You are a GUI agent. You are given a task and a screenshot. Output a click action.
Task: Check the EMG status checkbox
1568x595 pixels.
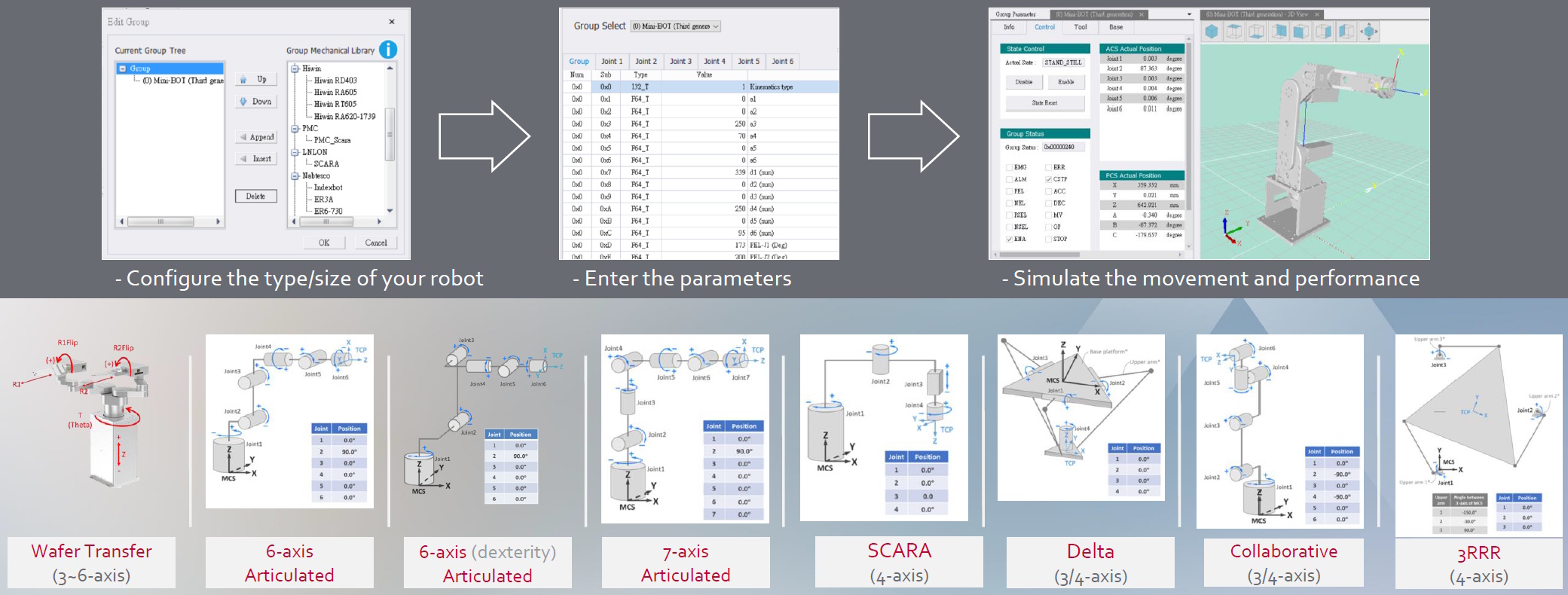point(1010,167)
